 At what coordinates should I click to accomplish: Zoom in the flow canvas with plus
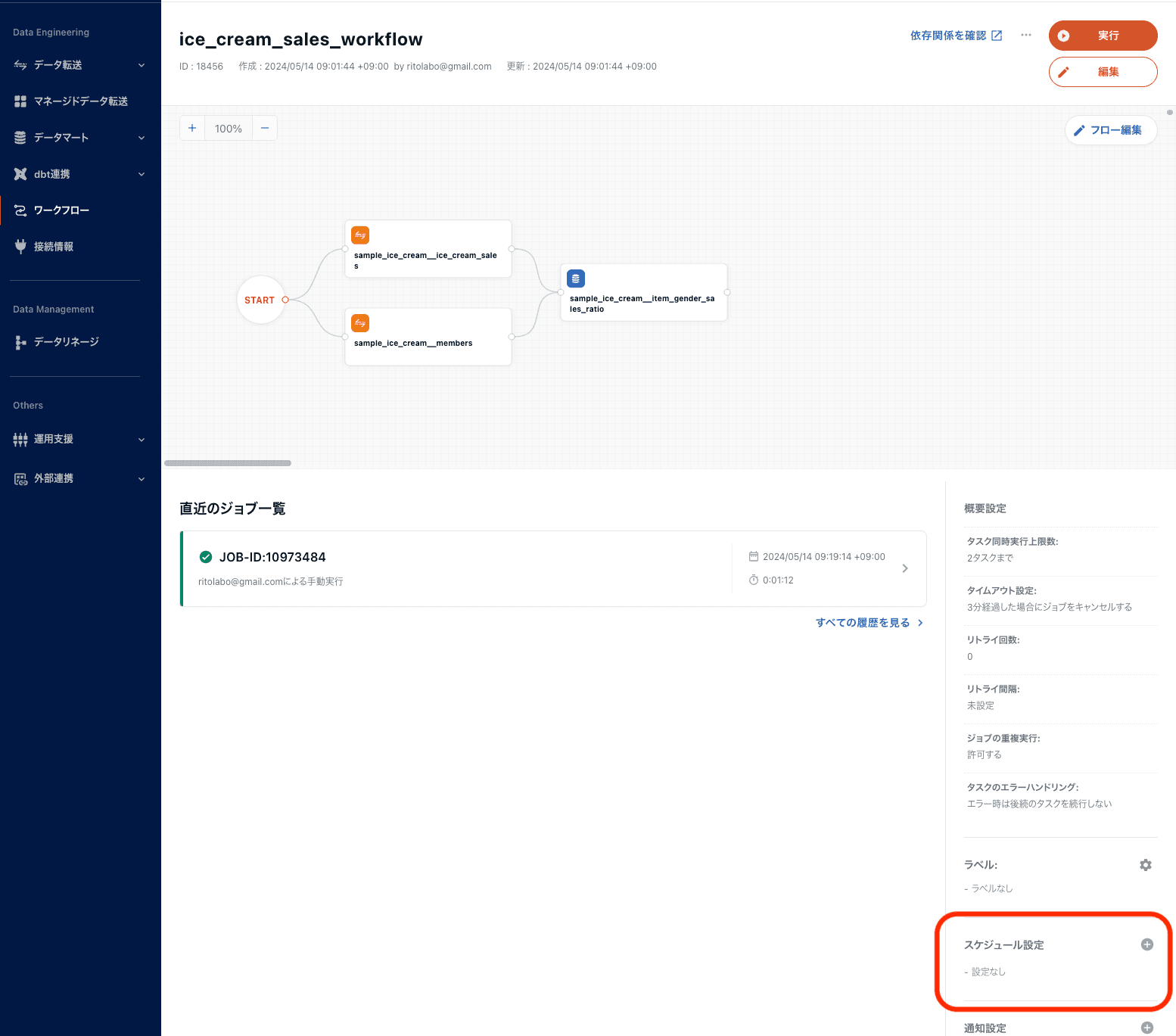192,128
